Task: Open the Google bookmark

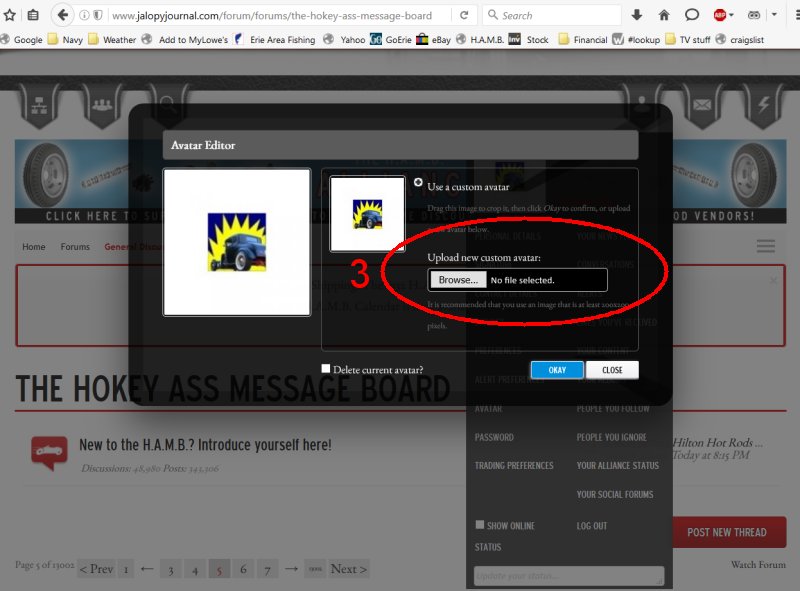Action: pyautogui.click(x=21, y=40)
